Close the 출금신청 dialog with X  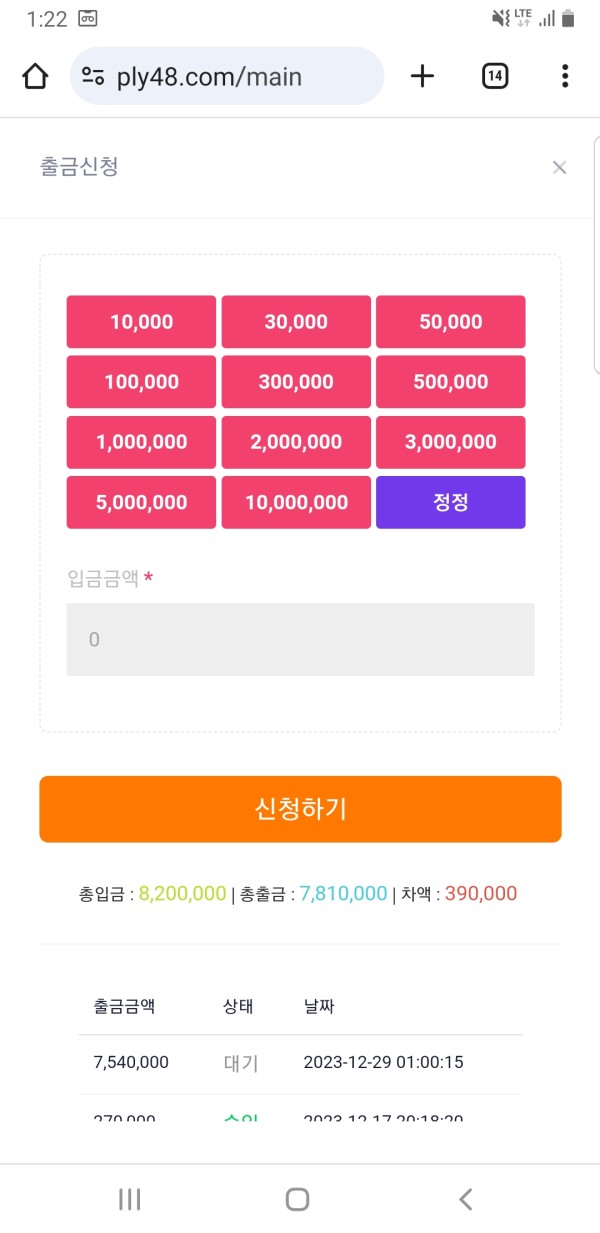[559, 167]
